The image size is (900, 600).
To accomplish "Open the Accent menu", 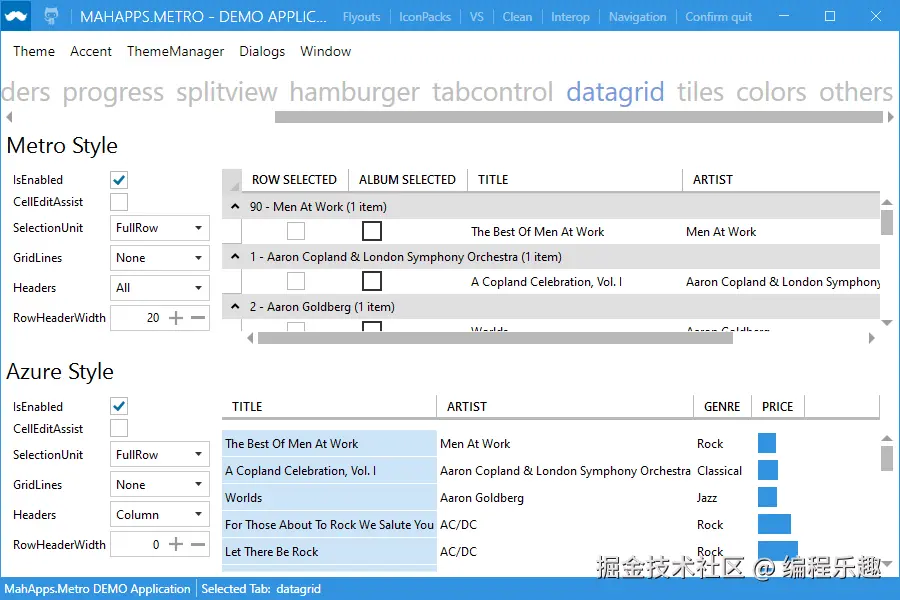I will [91, 51].
